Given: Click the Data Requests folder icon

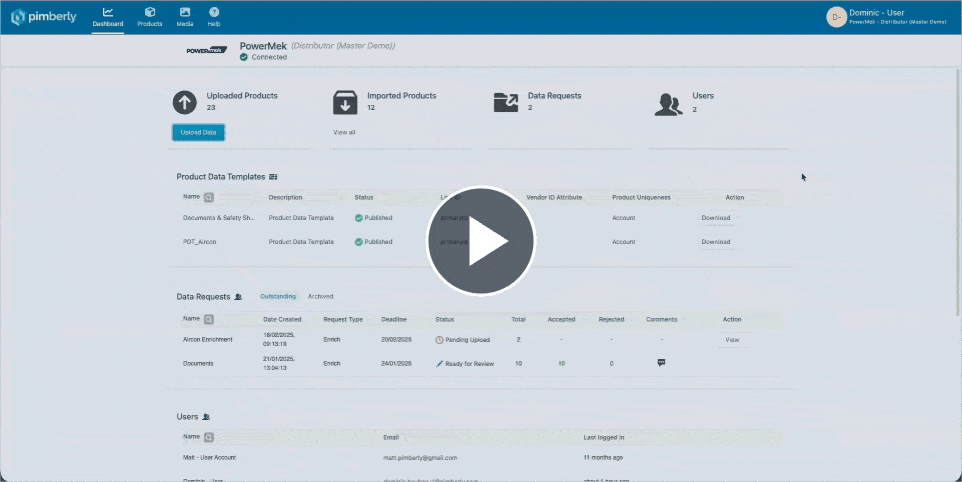Looking at the screenshot, I should [x=506, y=102].
